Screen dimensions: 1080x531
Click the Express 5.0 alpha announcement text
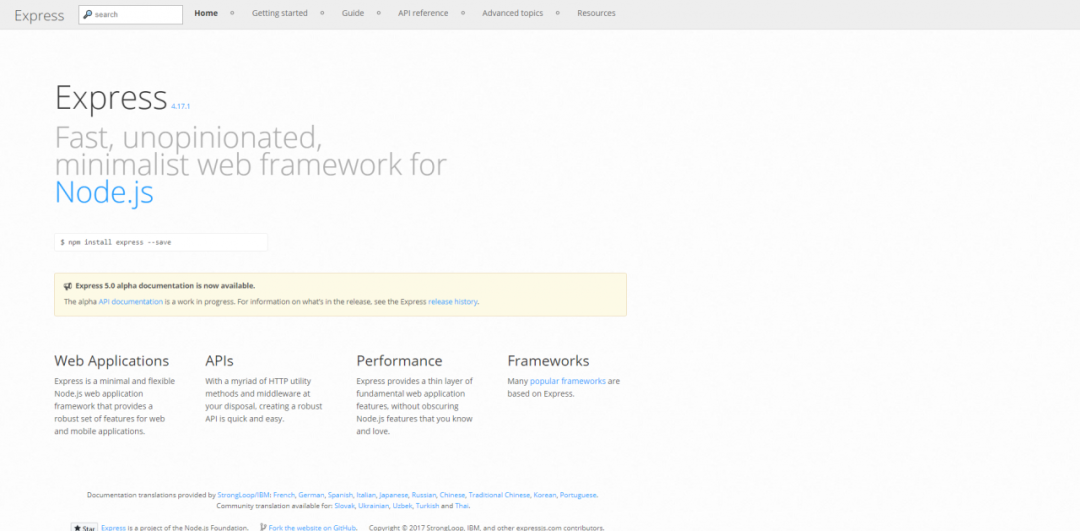pyautogui.click(x=165, y=286)
